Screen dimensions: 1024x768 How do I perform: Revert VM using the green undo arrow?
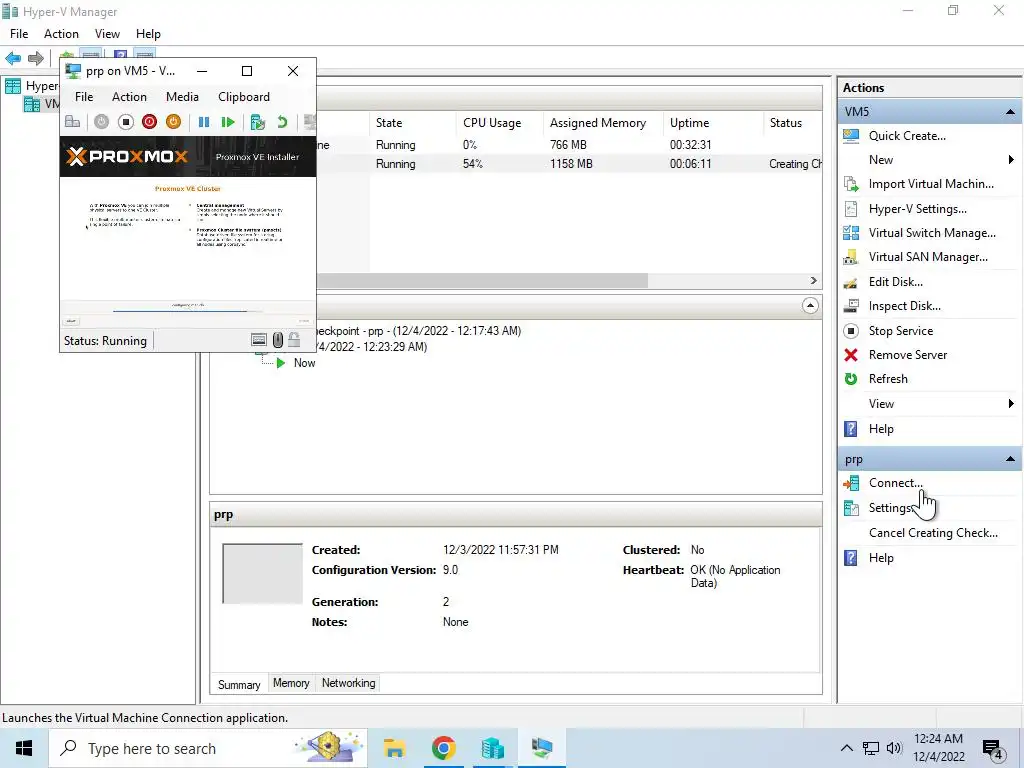click(x=282, y=122)
